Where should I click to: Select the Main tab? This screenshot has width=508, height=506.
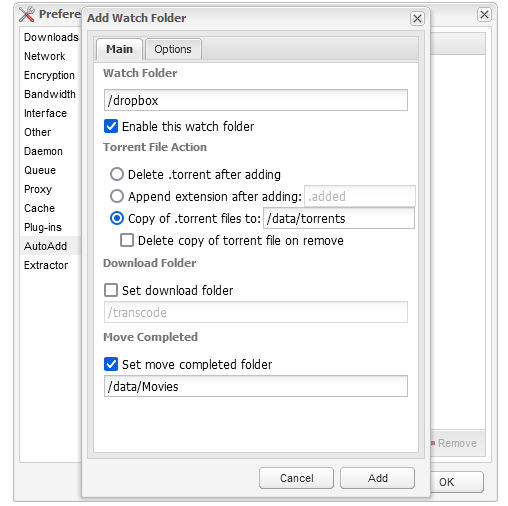point(119,49)
